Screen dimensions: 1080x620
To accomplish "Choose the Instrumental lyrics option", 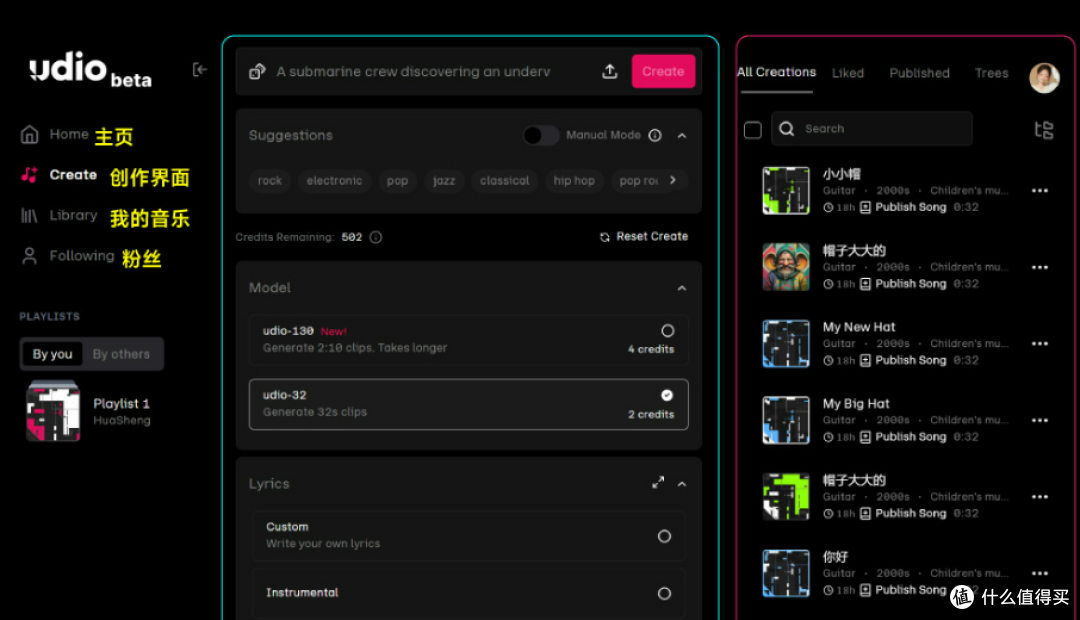I will (x=468, y=593).
